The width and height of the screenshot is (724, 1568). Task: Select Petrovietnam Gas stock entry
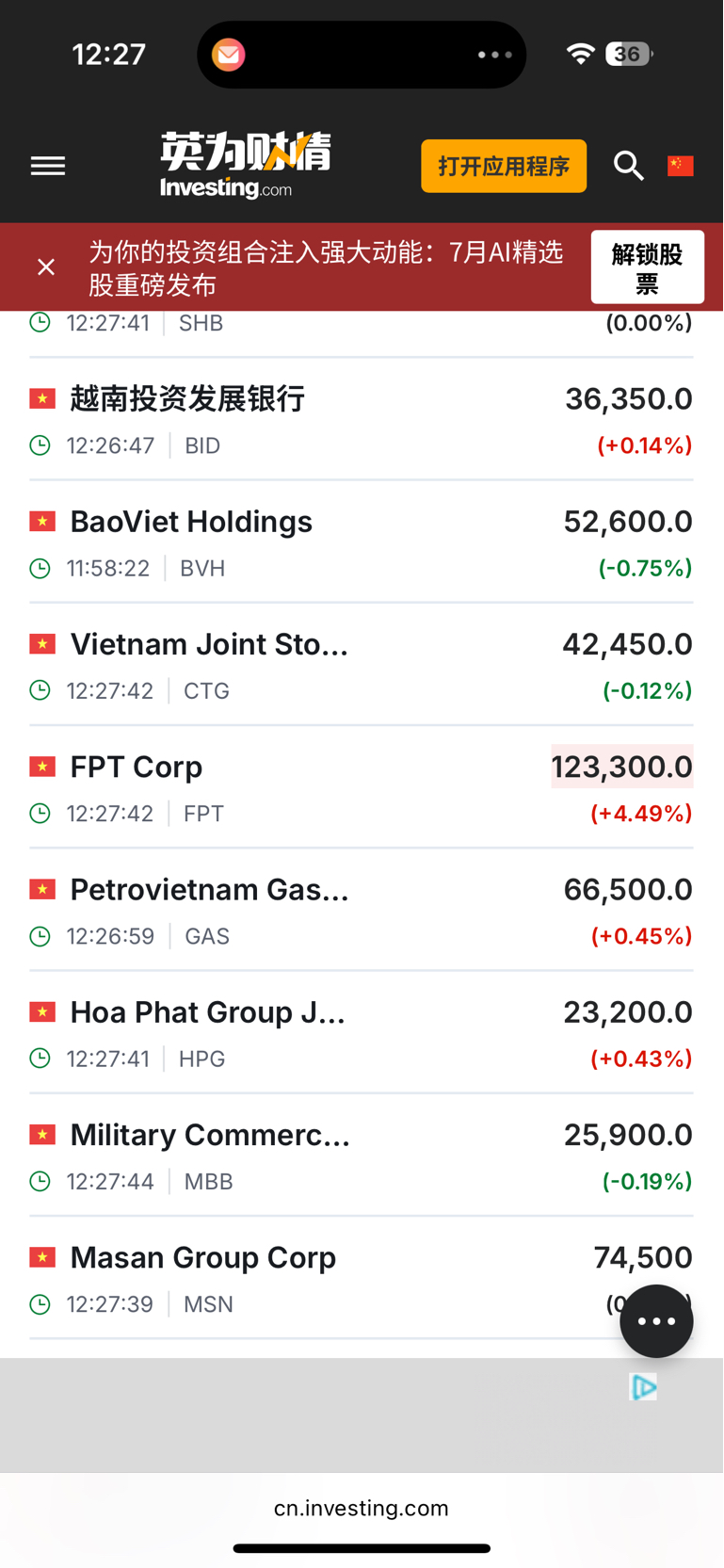[x=362, y=910]
